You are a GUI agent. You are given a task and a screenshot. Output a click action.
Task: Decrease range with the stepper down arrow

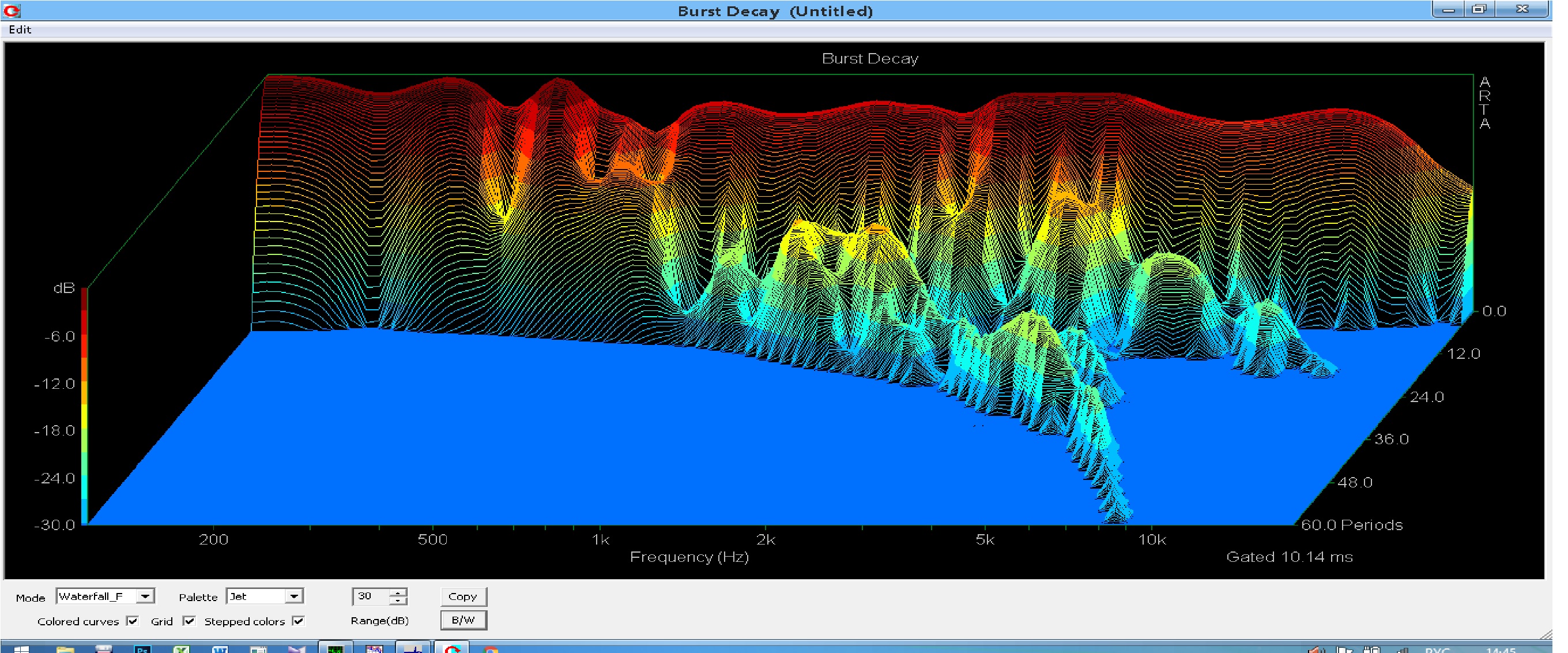[398, 601]
